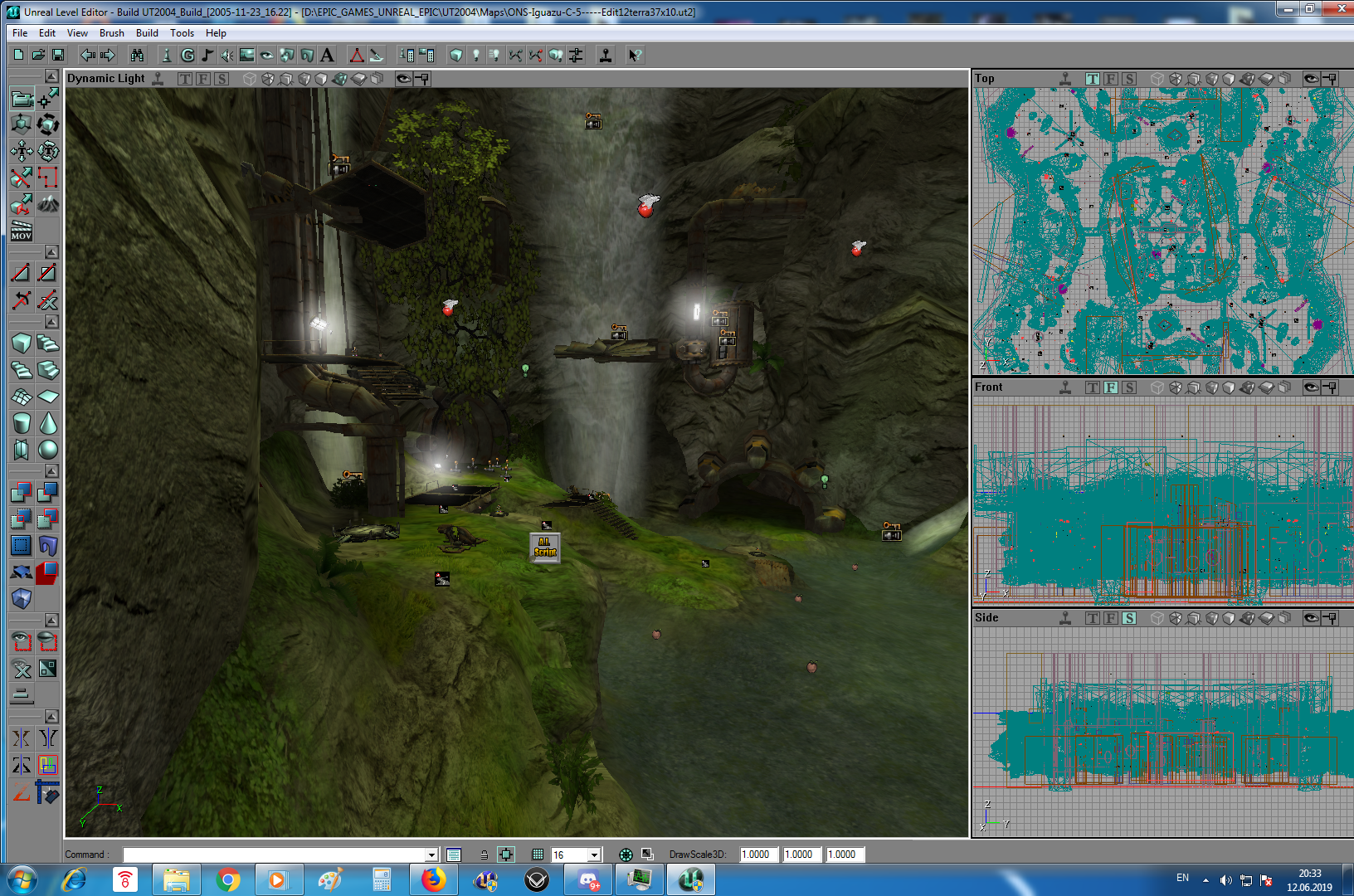
Task: Select the Camera Movement tool
Action: click(22, 99)
